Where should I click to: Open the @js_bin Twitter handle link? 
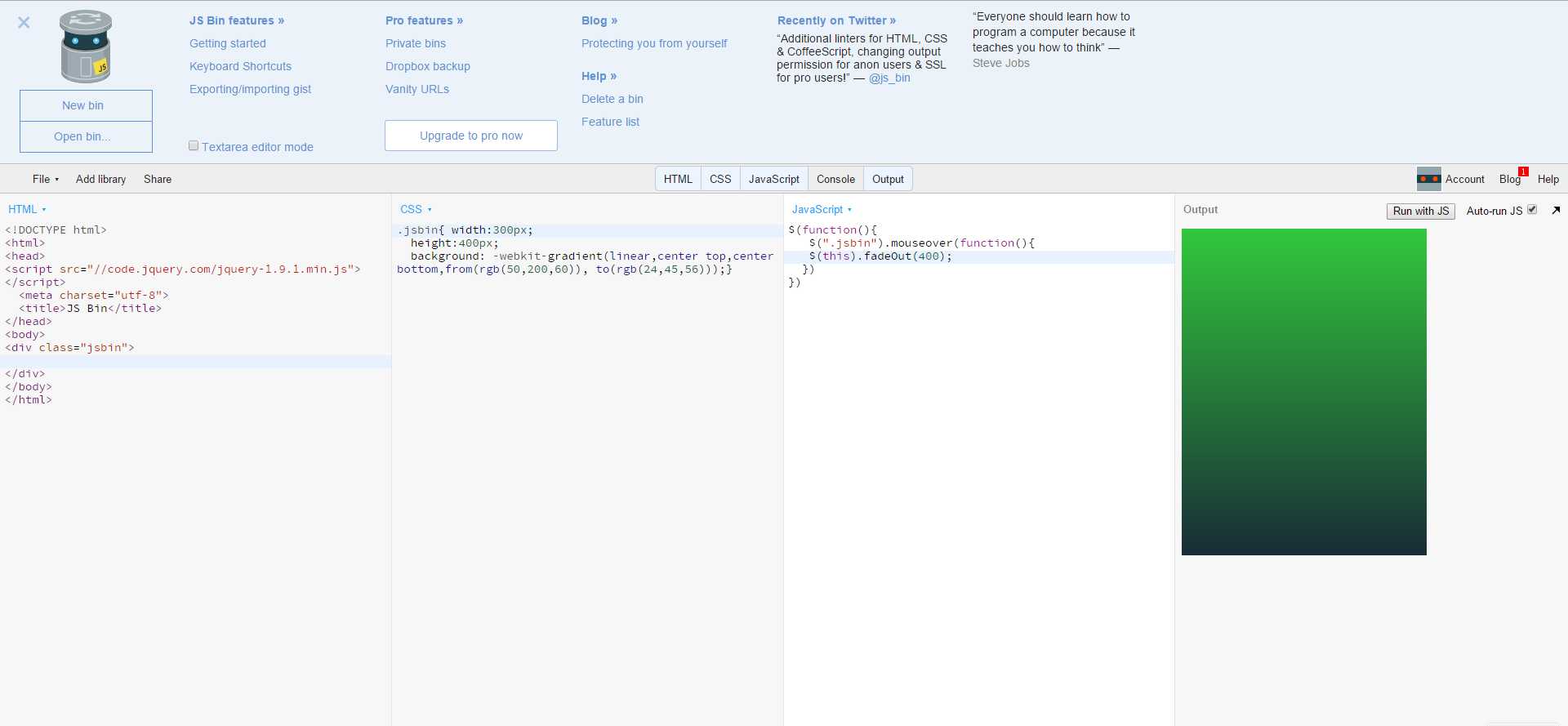point(889,78)
